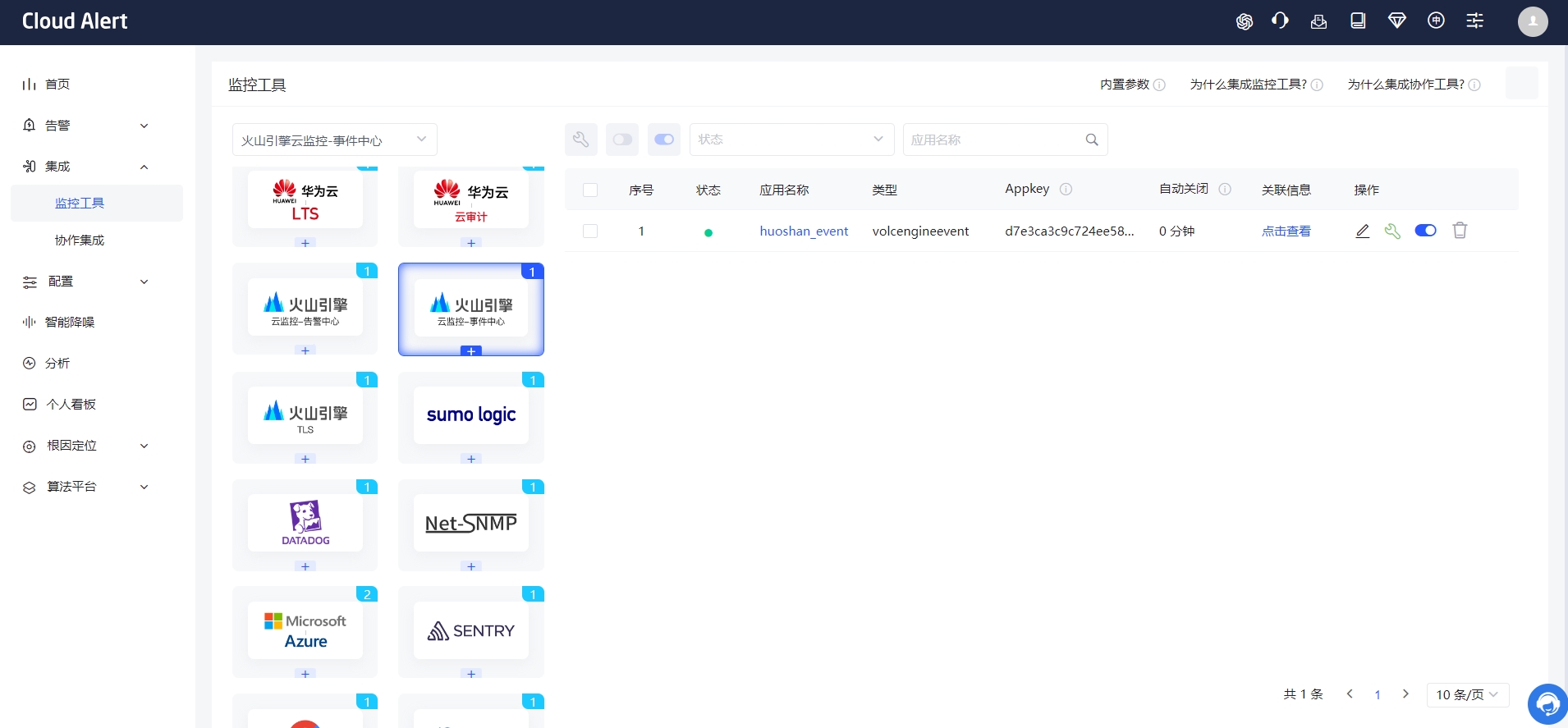Select the 华为云 LTS integration card
The width and height of the screenshot is (1568, 728).
(305, 202)
